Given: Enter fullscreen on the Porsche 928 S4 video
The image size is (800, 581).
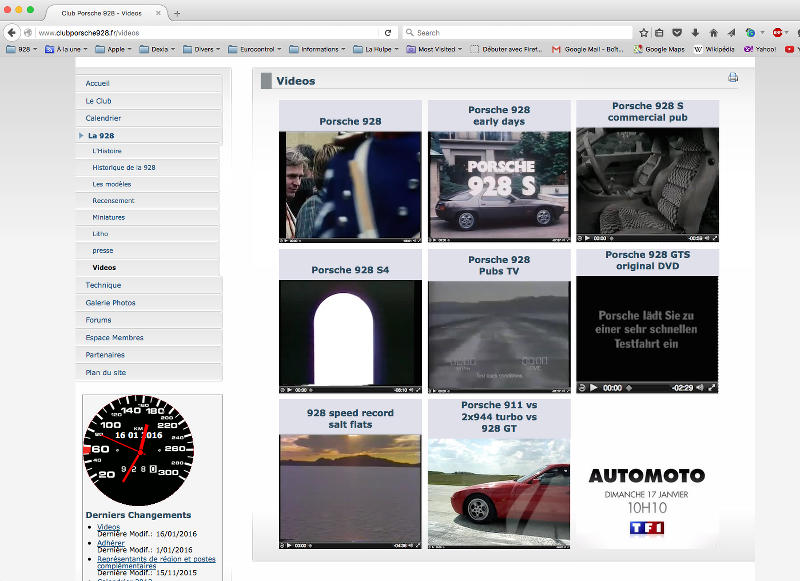Looking at the screenshot, I should pyautogui.click(x=418, y=390).
